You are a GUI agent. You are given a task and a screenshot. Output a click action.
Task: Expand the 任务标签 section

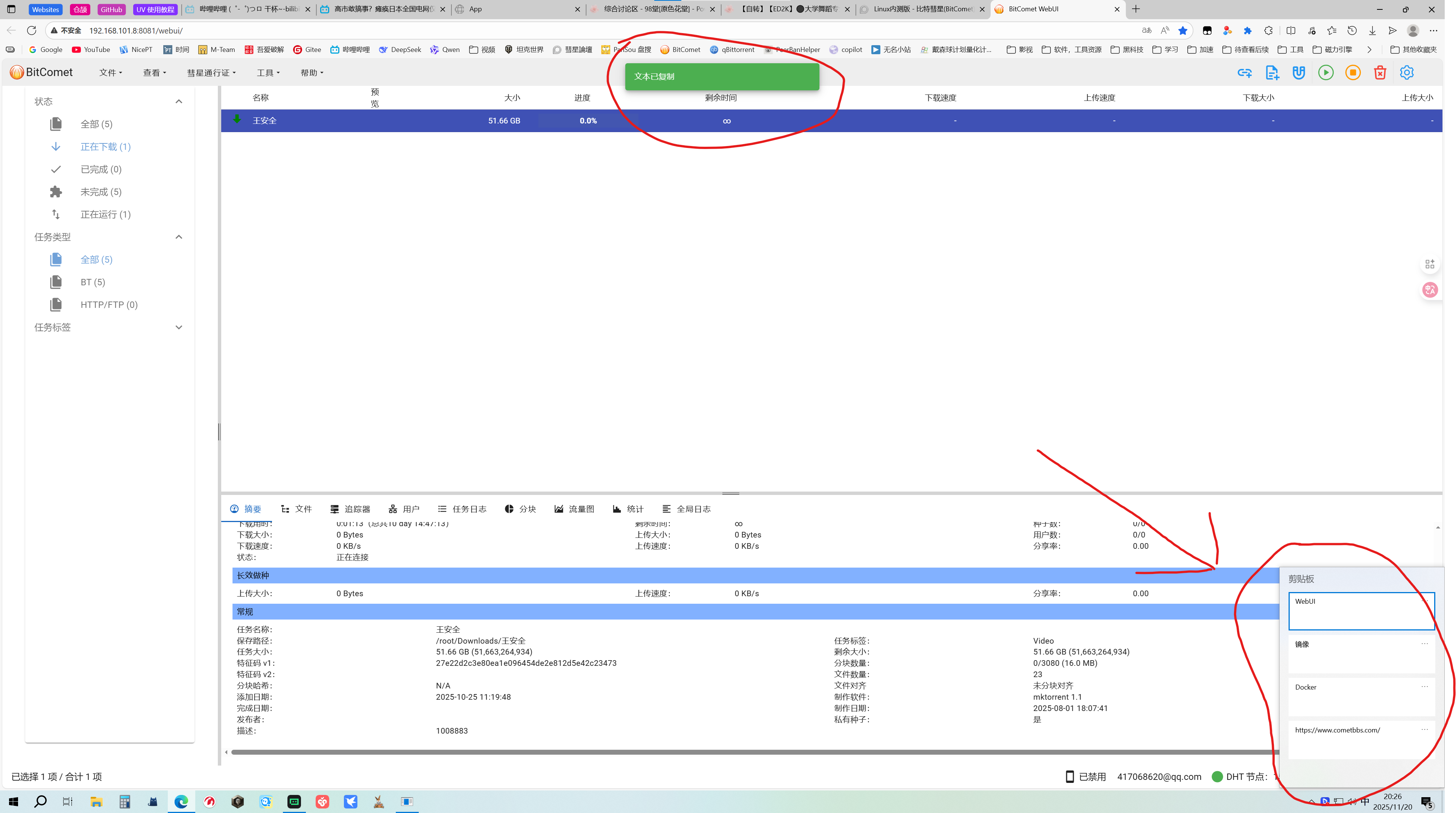point(179,327)
